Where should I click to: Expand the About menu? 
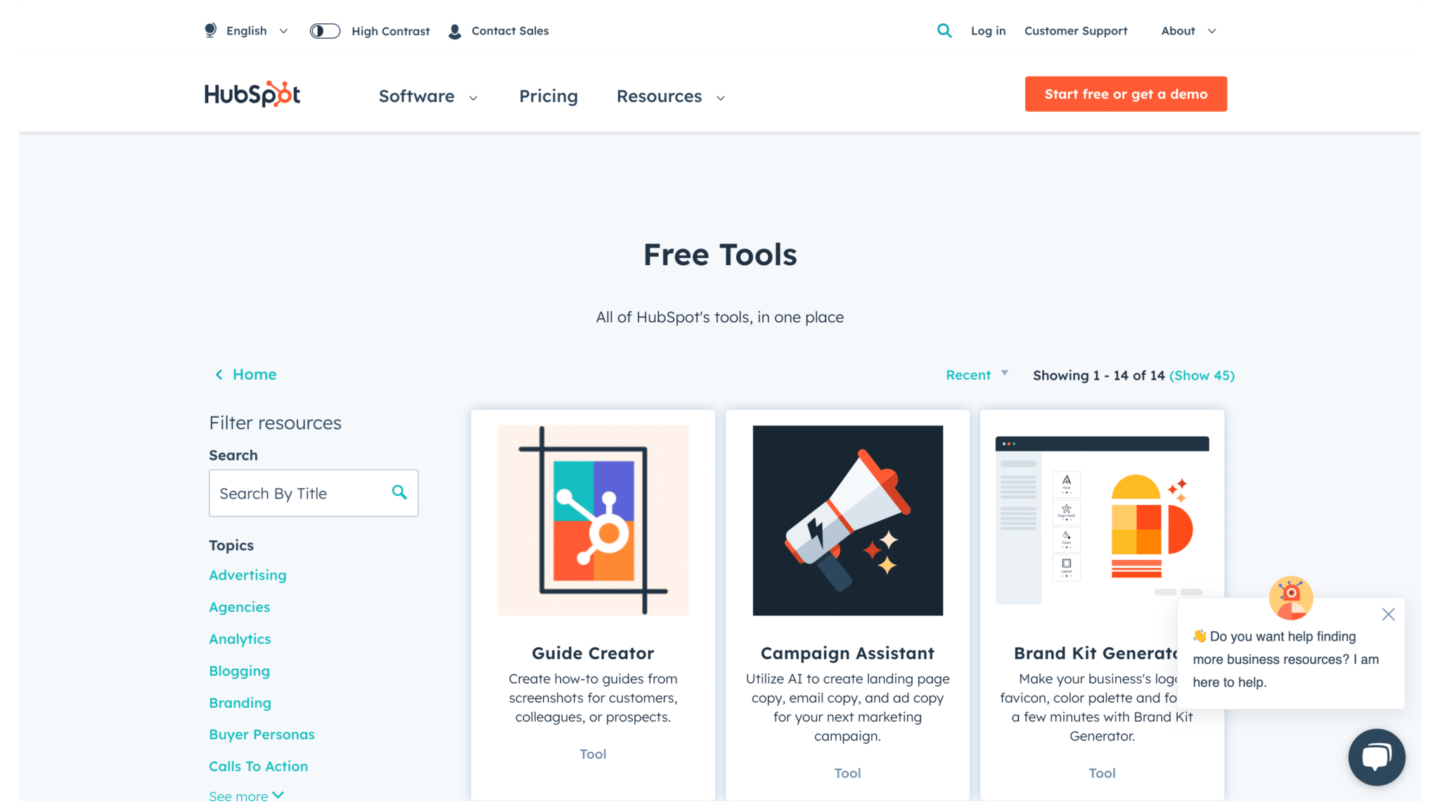pos(1188,31)
